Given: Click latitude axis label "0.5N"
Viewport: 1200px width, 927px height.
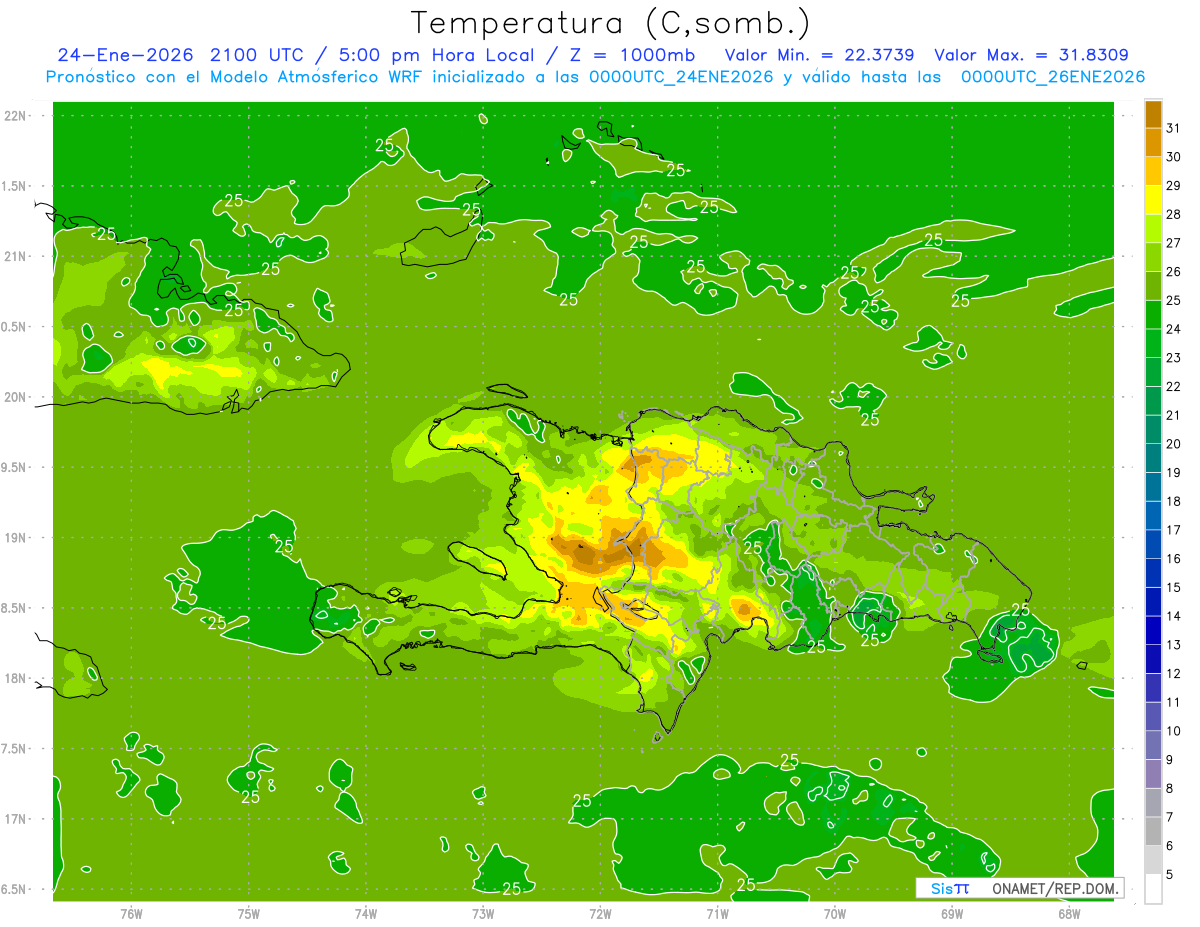Looking at the screenshot, I should 15,327.
